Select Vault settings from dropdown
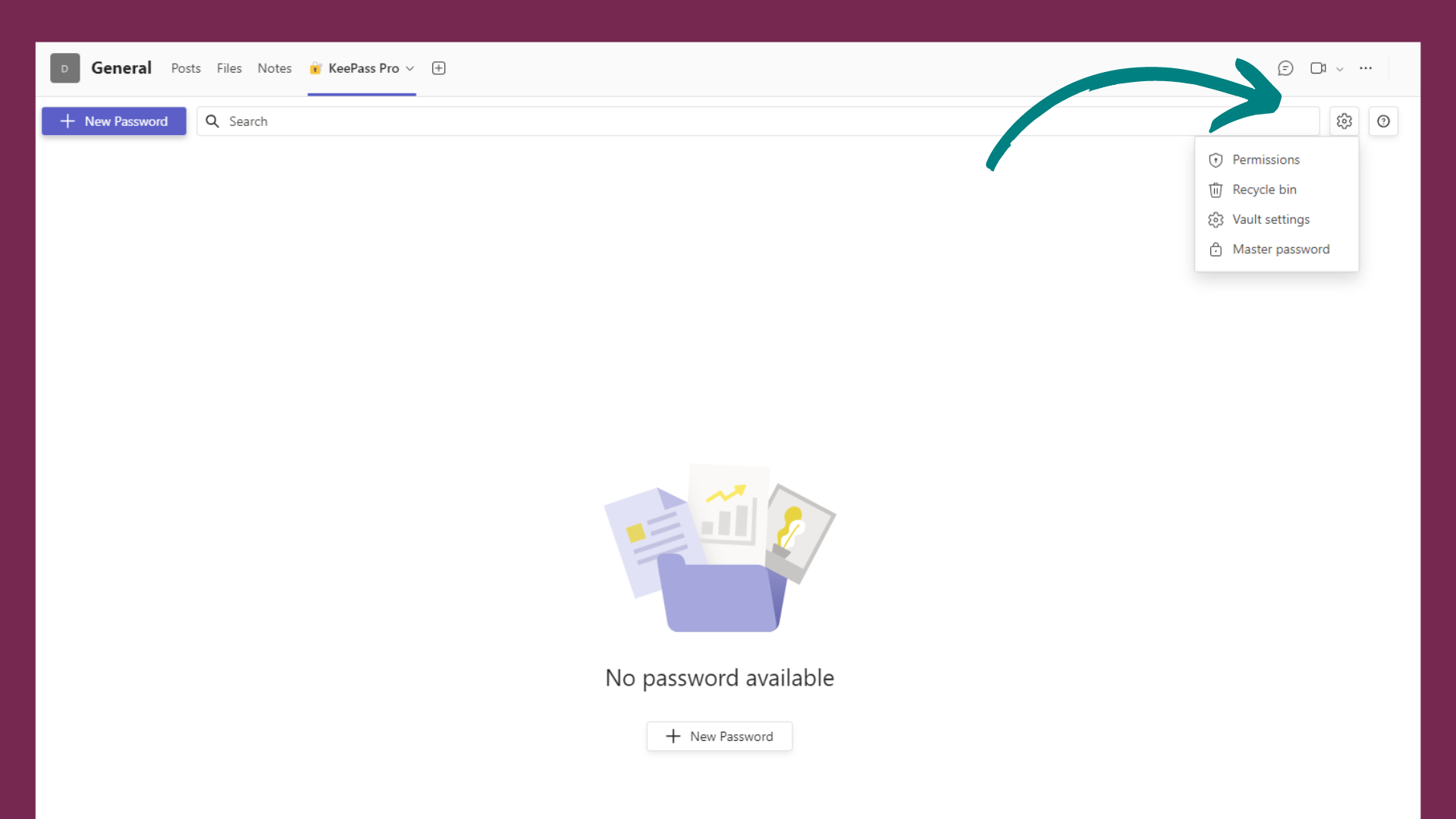 pyautogui.click(x=1271, y=219)
